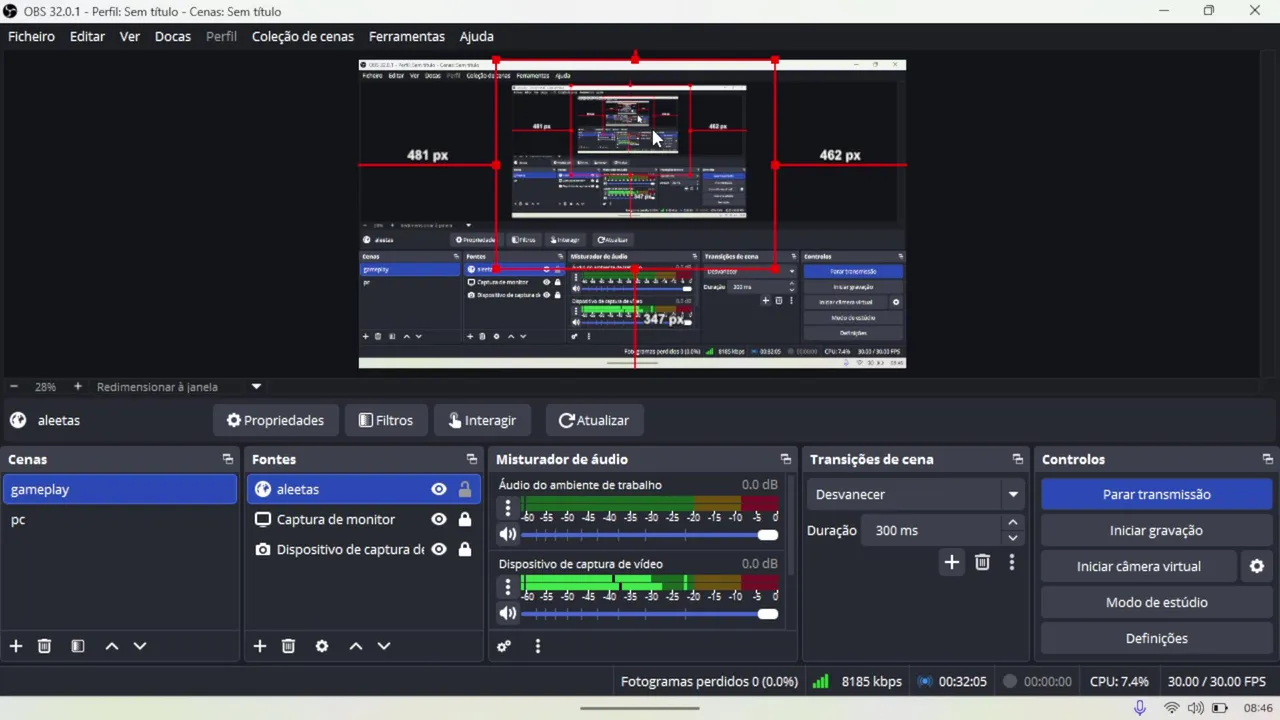Open audio mixer three-dot menu at bottom
This screenshot has height=720, width=1280.
(x=538, y=646)
